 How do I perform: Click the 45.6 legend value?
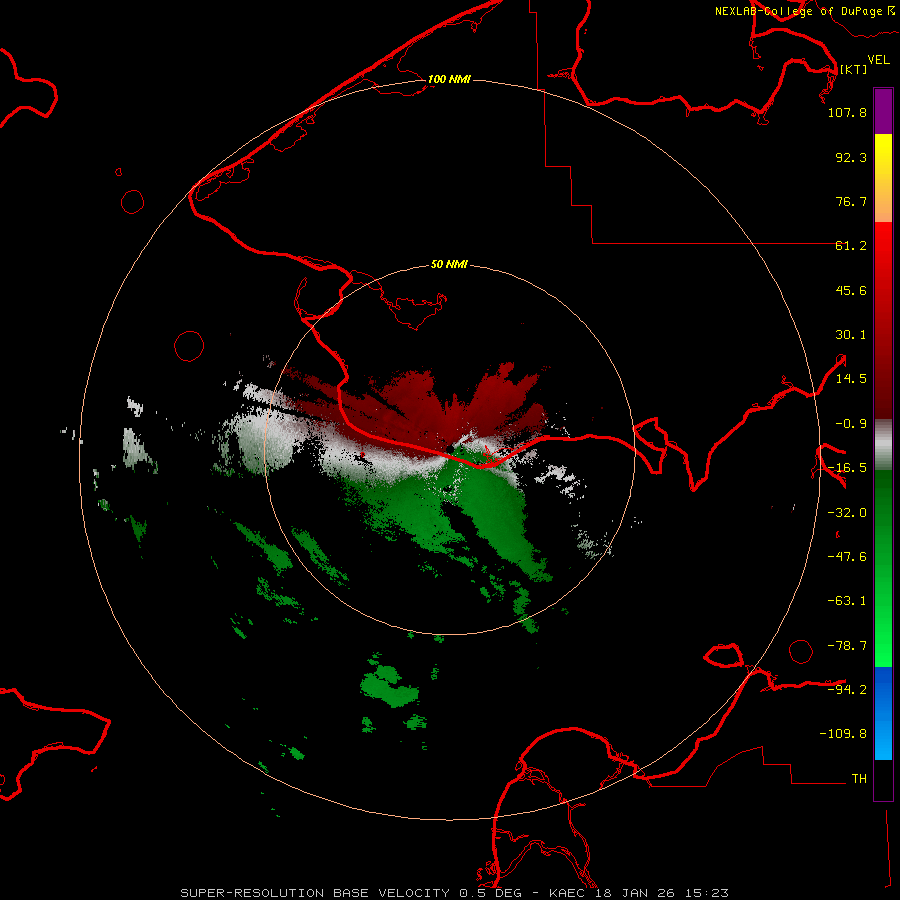(x=851, y=290)
